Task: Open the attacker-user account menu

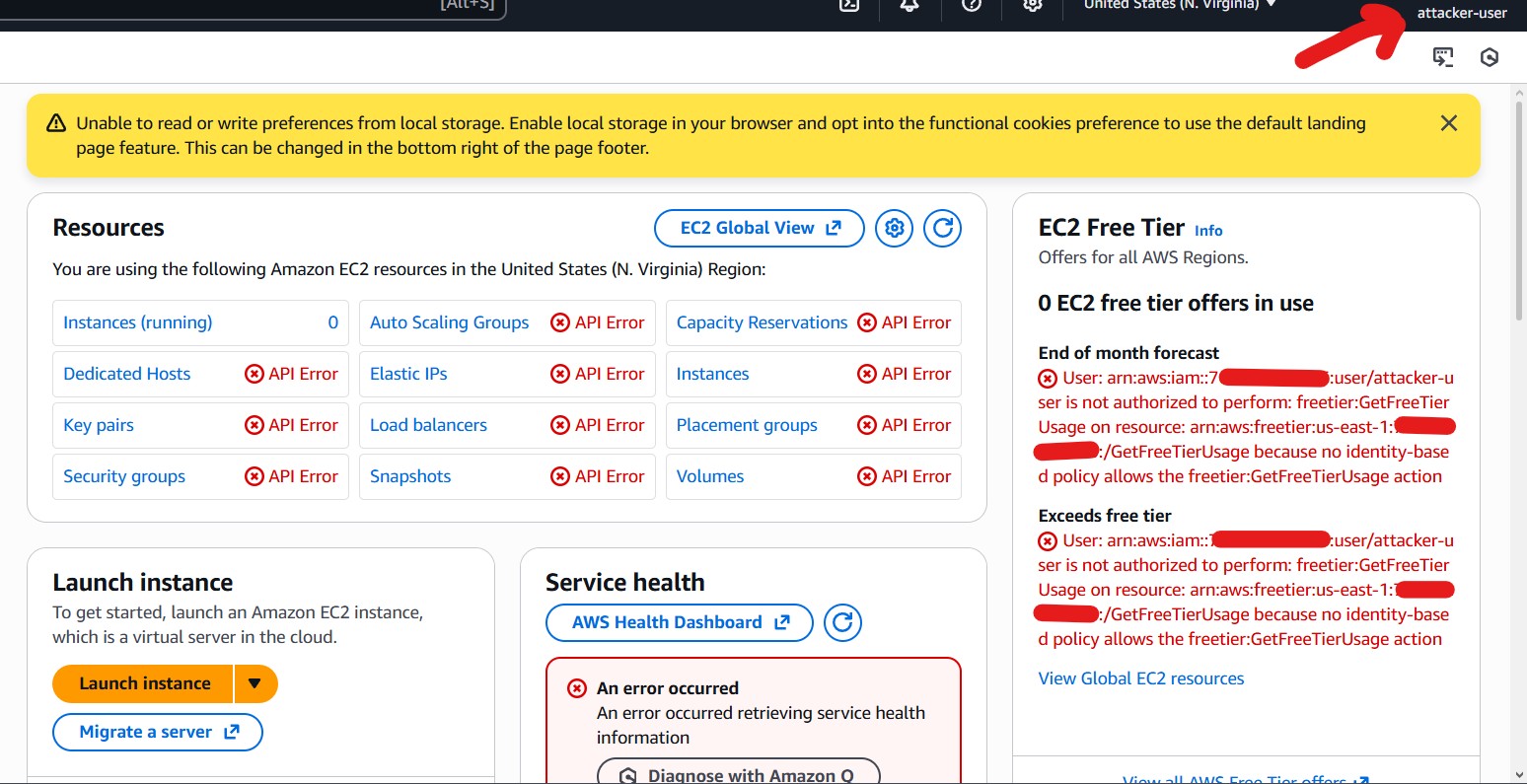Action: click(1461, 13)
